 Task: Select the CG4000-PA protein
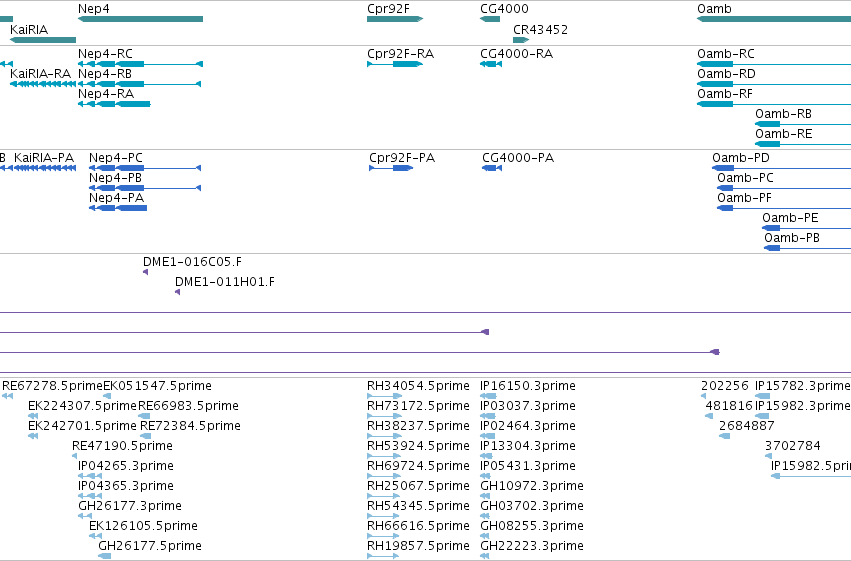[x=492, y=168]
